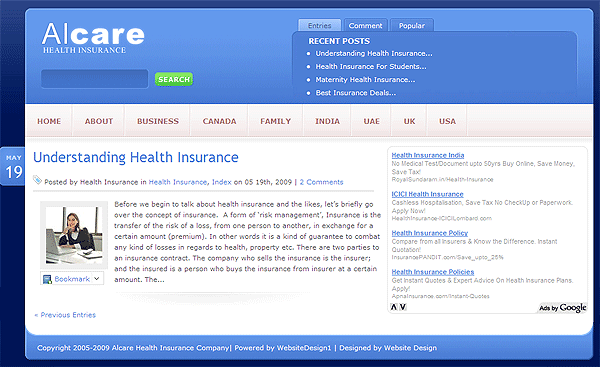Click the ApnaInsurance.com/Instant-Quotes ad URL
This screenshot has height=367, width=600.
click(x=440, y=296)
